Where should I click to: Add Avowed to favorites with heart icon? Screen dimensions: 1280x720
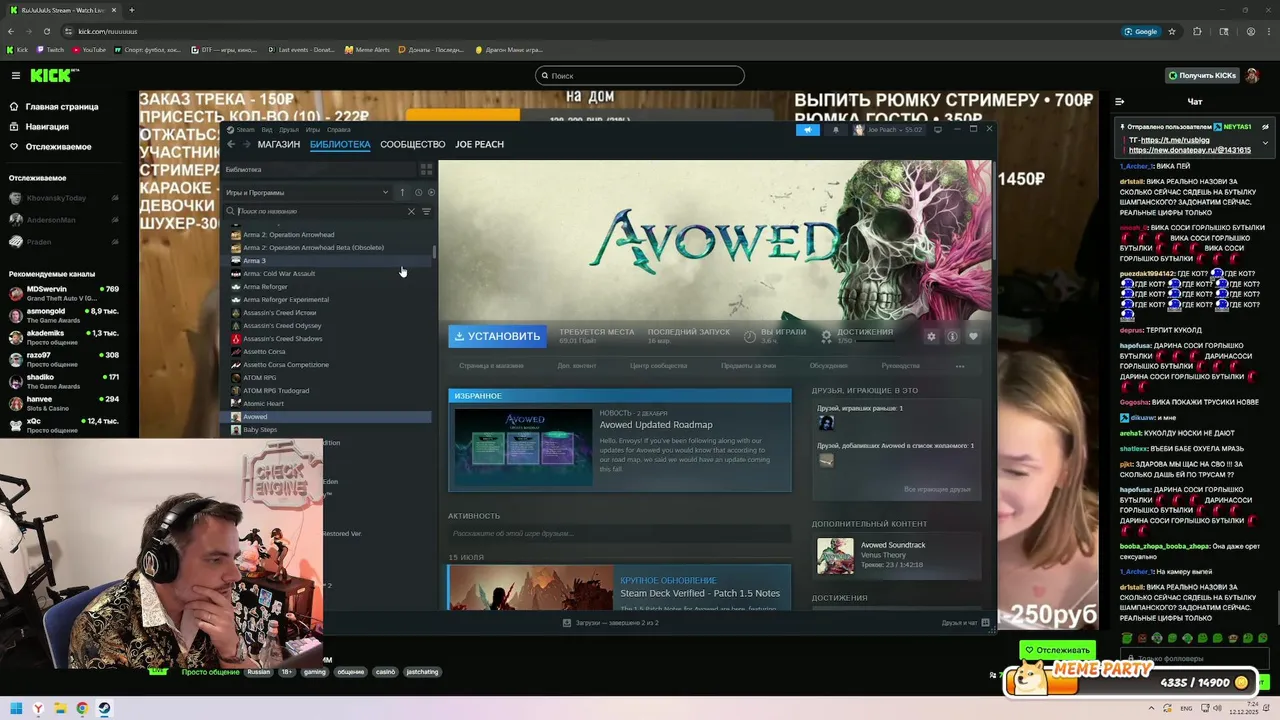[973, 336]
